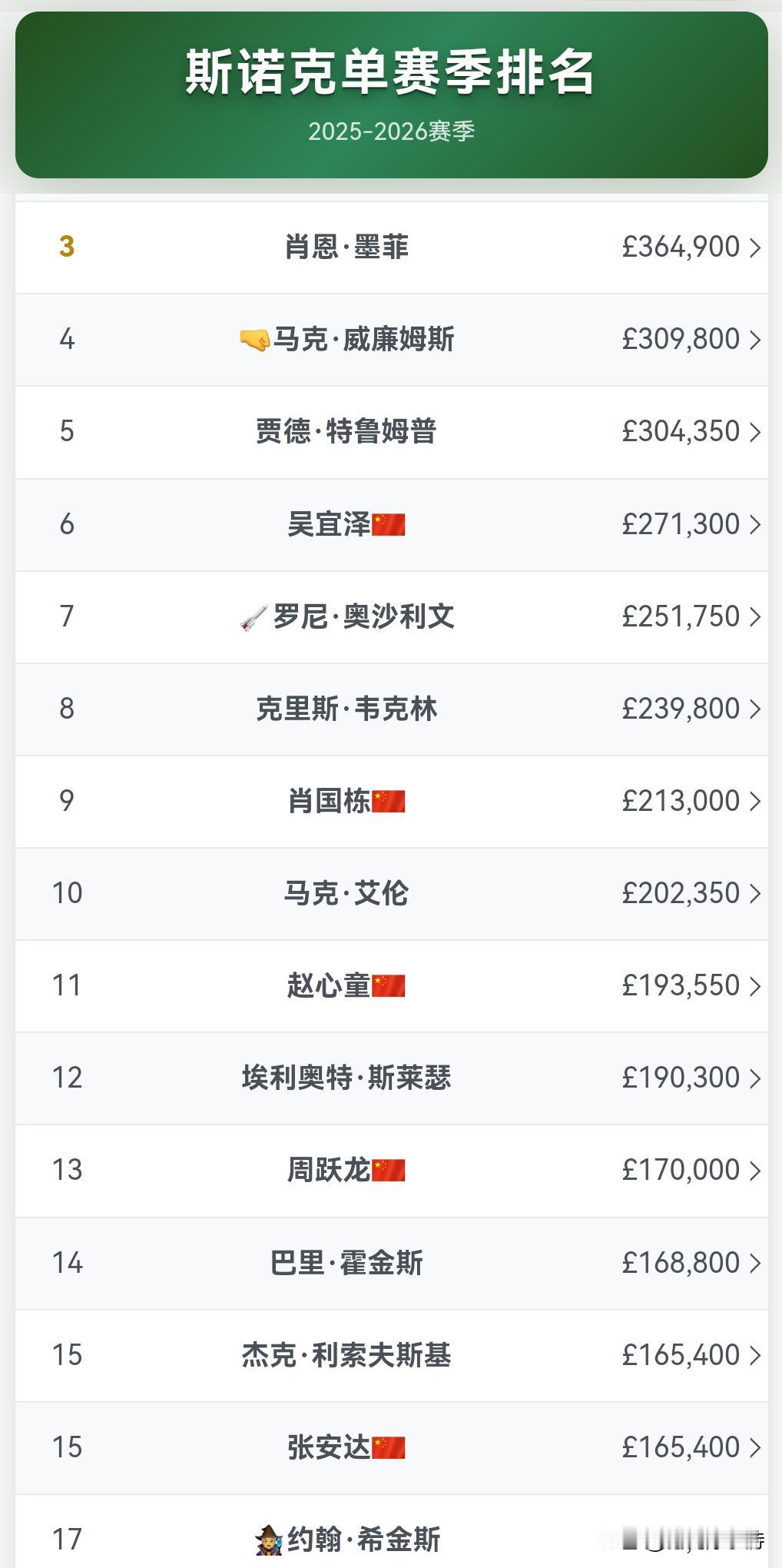Select the 克里斯·韦克林 row name

(x=346, y=709)
